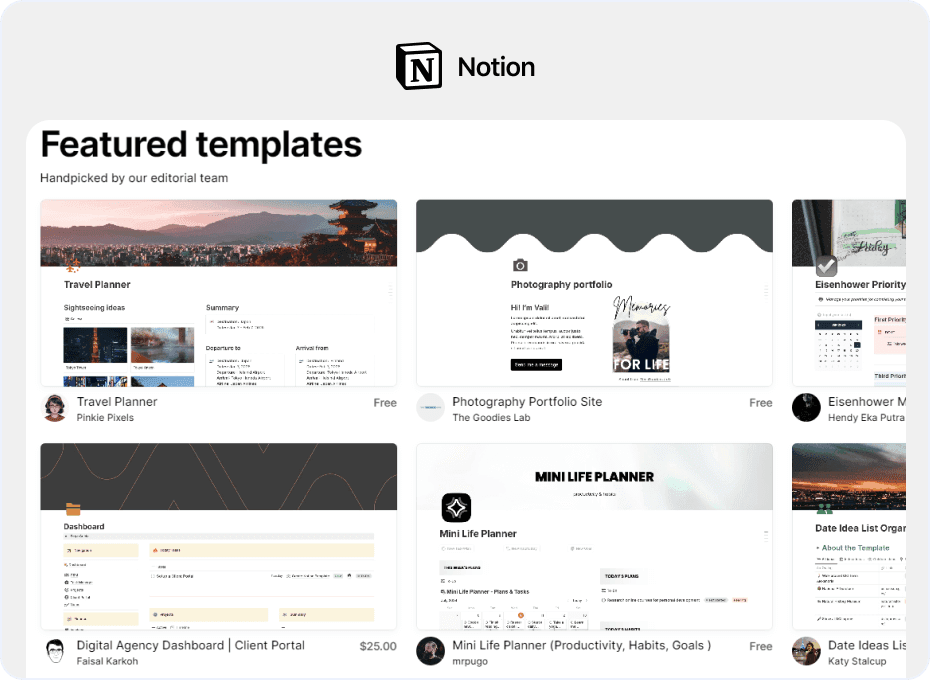The width and height of the screenshot is (930, 680).
Task: Click Free label for Photography Portfolio Site
Action: point(760,403)
